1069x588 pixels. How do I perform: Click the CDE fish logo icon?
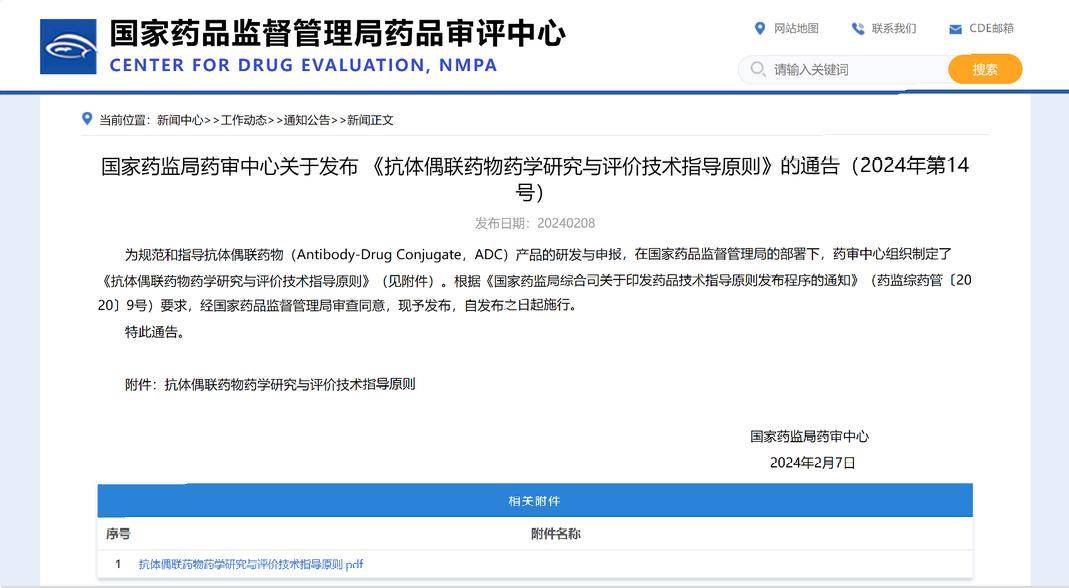68,46
